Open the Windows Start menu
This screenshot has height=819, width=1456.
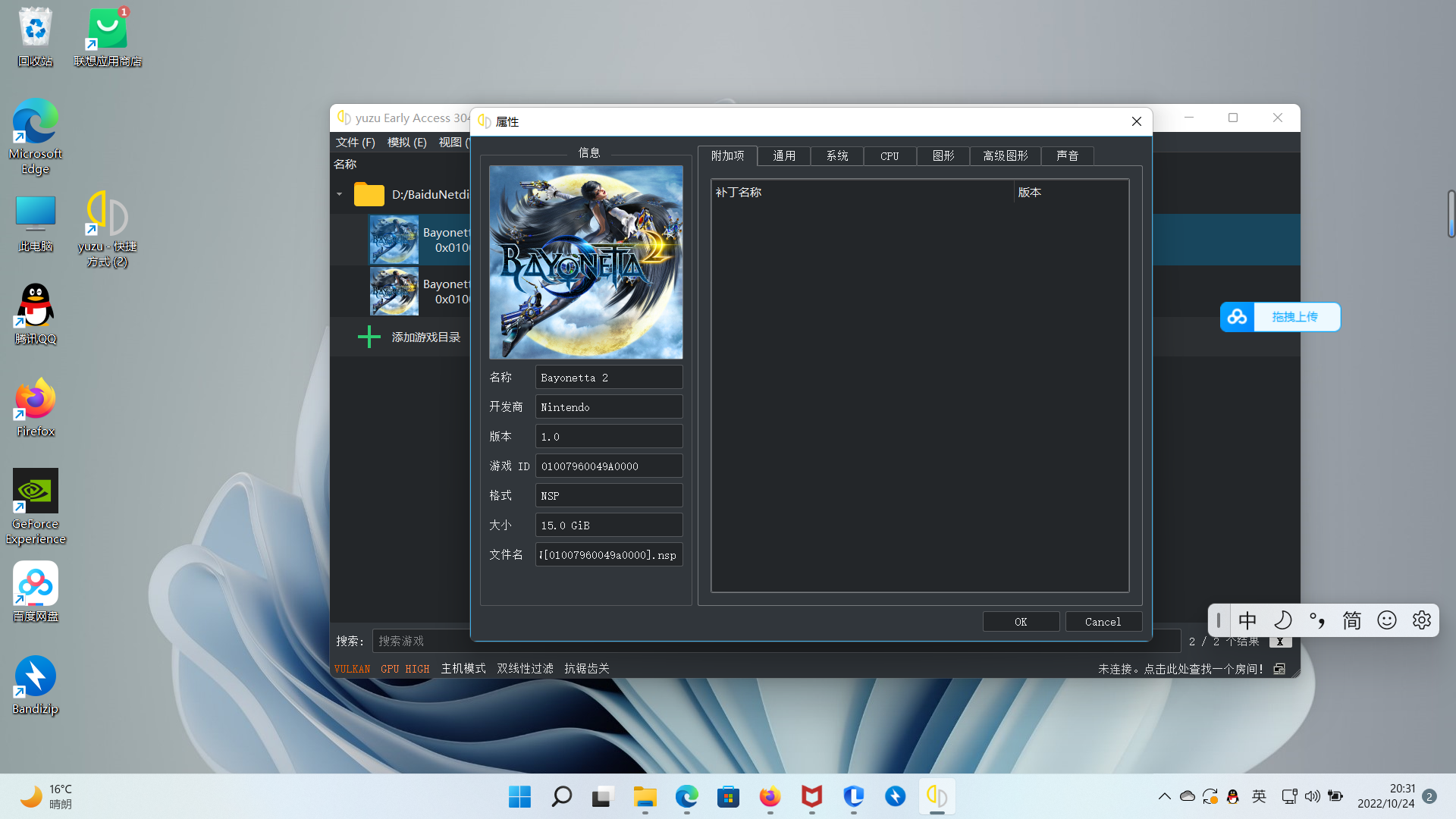point(519,796)
